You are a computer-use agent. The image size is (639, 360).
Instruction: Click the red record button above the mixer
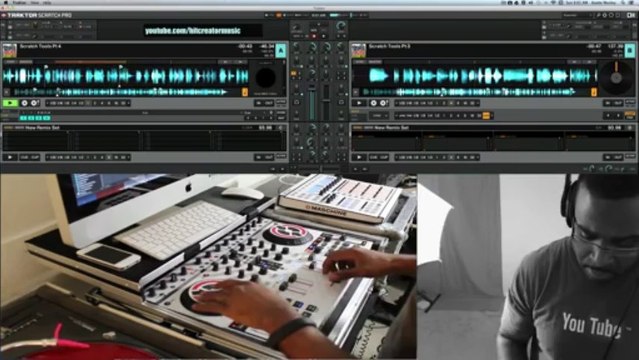[x=314, y=36]
